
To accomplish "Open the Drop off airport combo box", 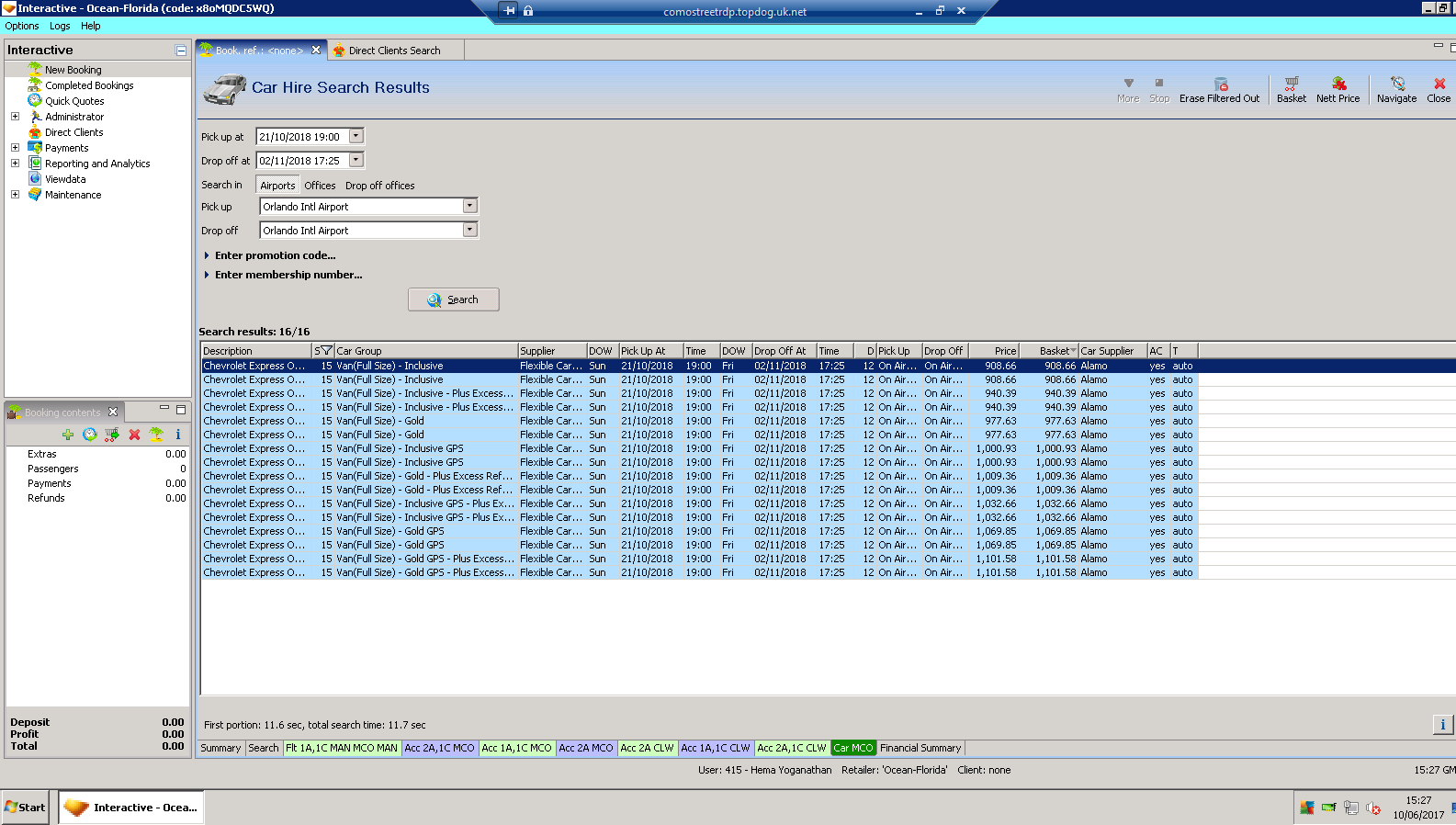I will tap(469, 230).
